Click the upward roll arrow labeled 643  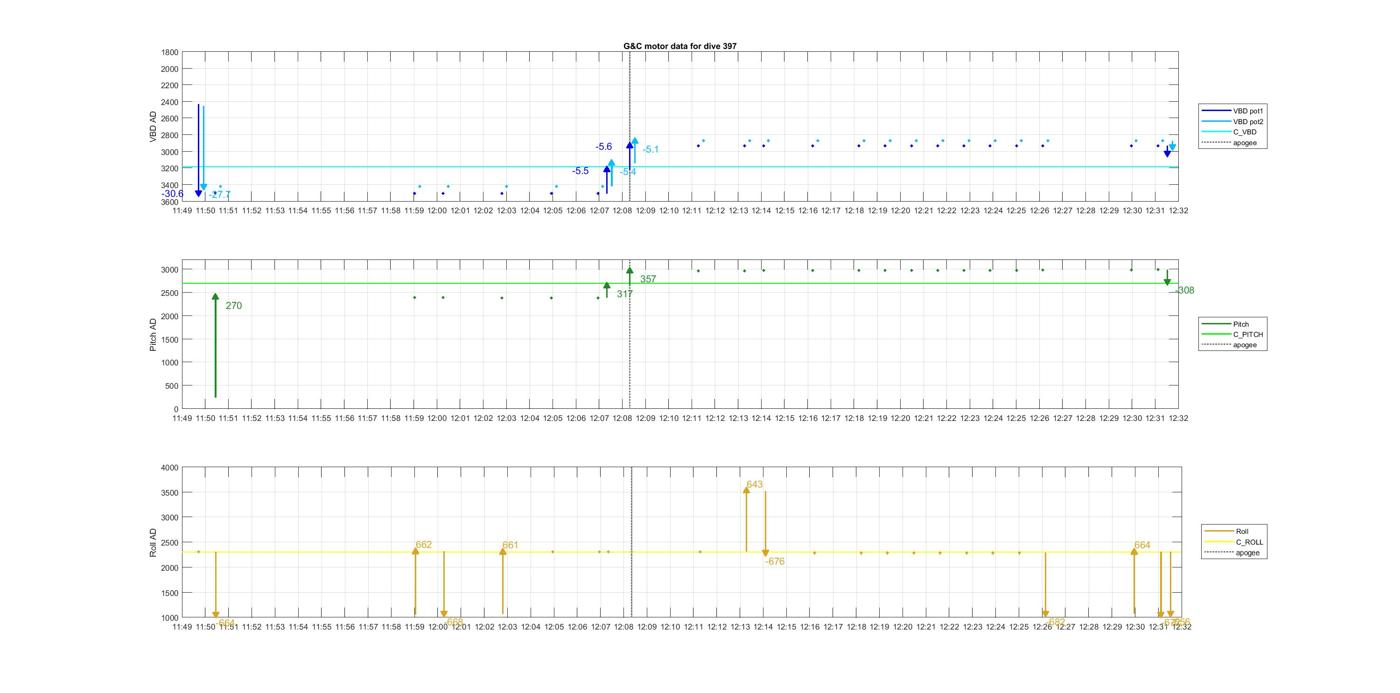point(746,518)
